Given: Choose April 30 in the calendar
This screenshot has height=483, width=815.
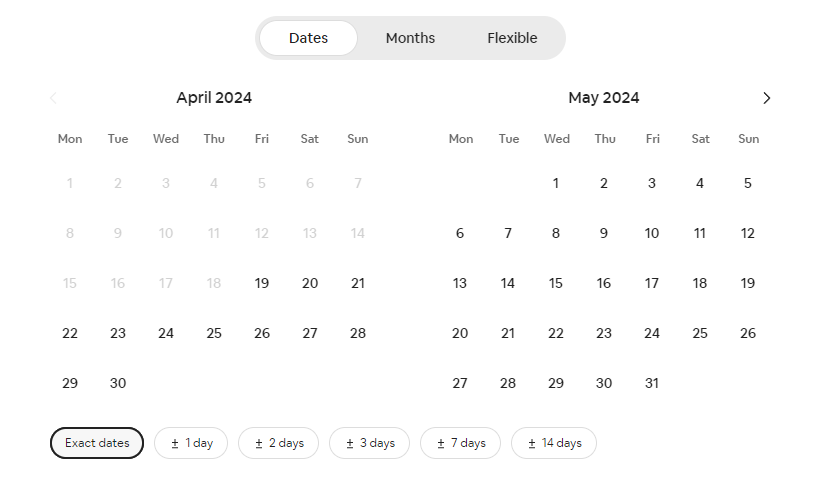Looking at the screenshot, I should click(x=118, y=383).
